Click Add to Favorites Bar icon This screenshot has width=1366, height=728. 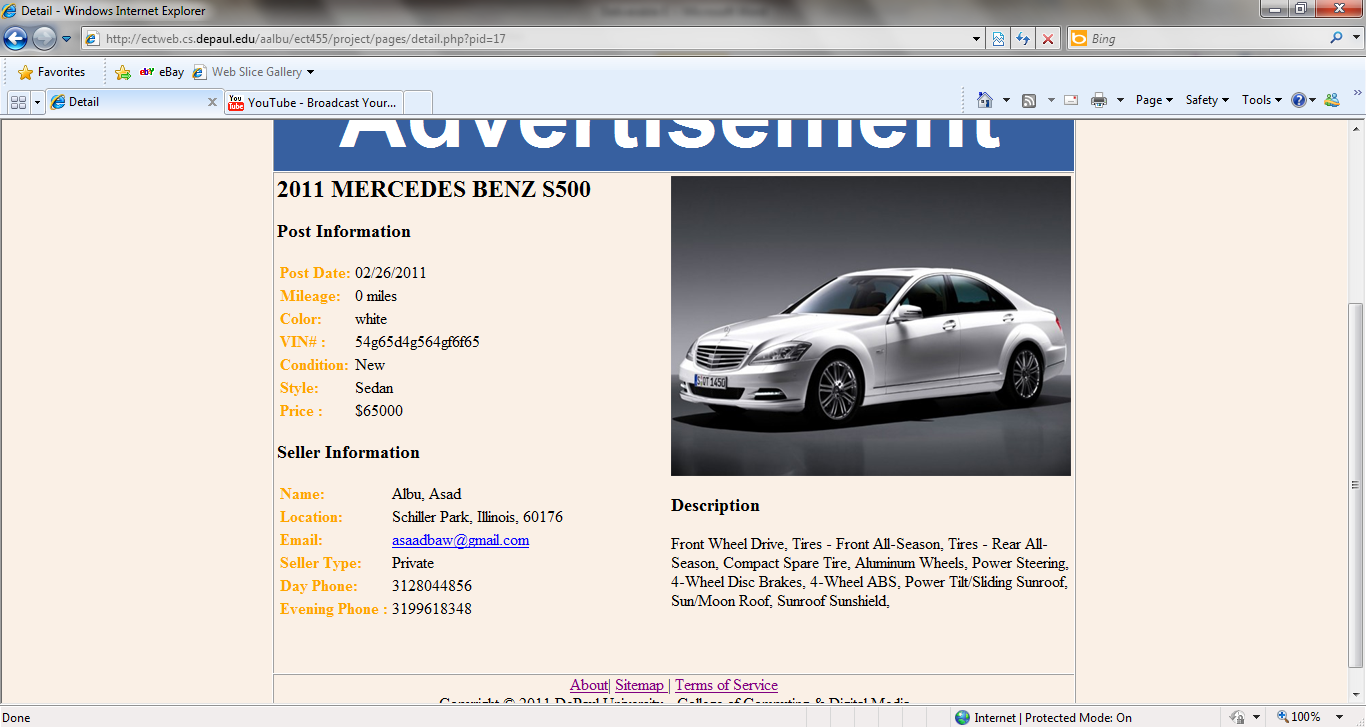tap(123, 72)
